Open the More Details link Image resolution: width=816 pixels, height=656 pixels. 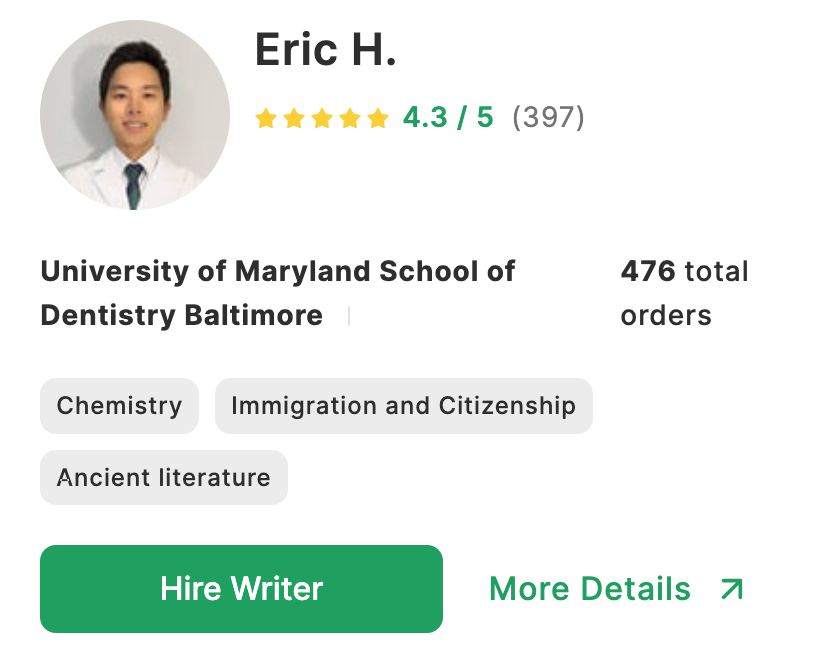(590, 589)
